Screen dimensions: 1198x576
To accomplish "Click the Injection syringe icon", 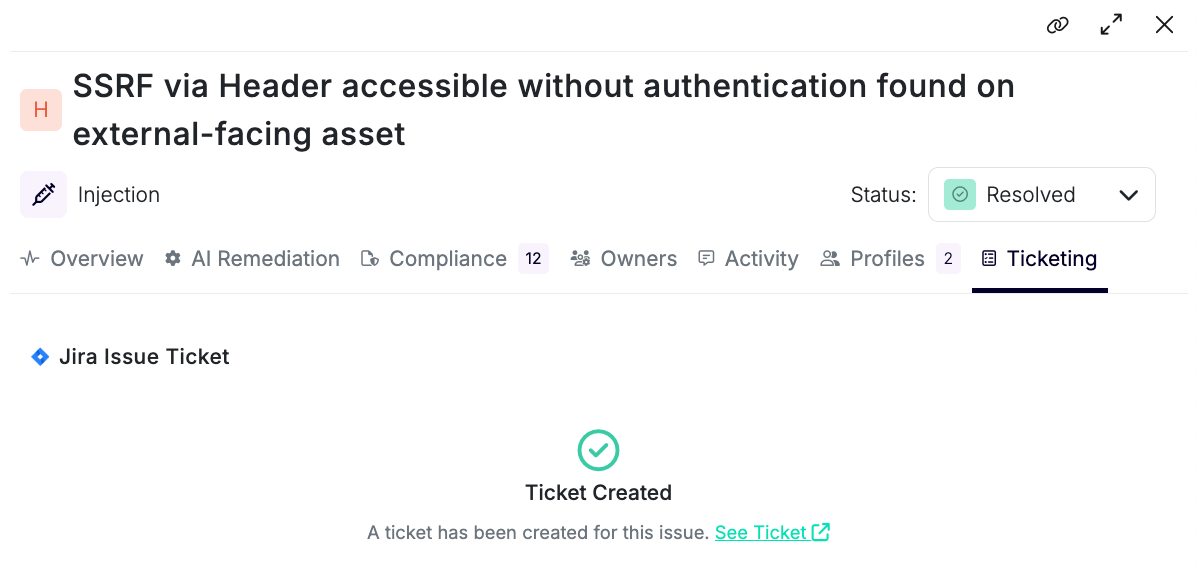I will click(43, 195).
